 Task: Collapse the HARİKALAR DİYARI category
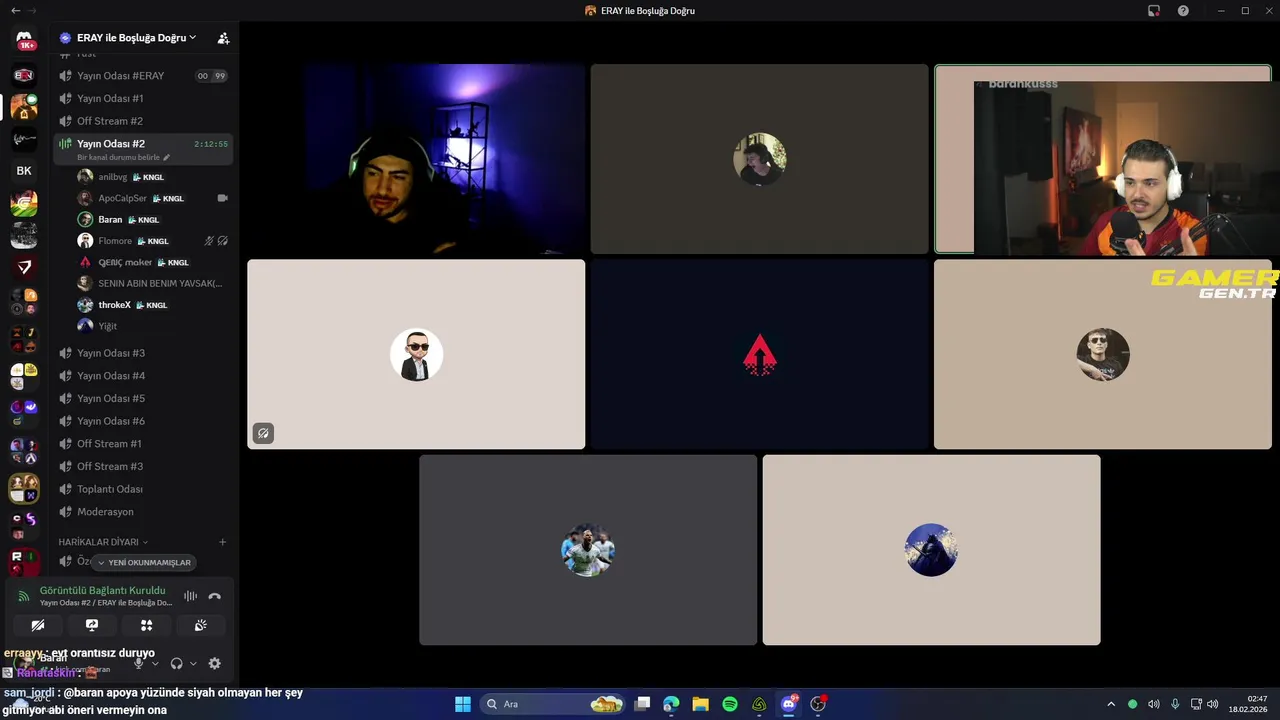(x=103, y=542)
